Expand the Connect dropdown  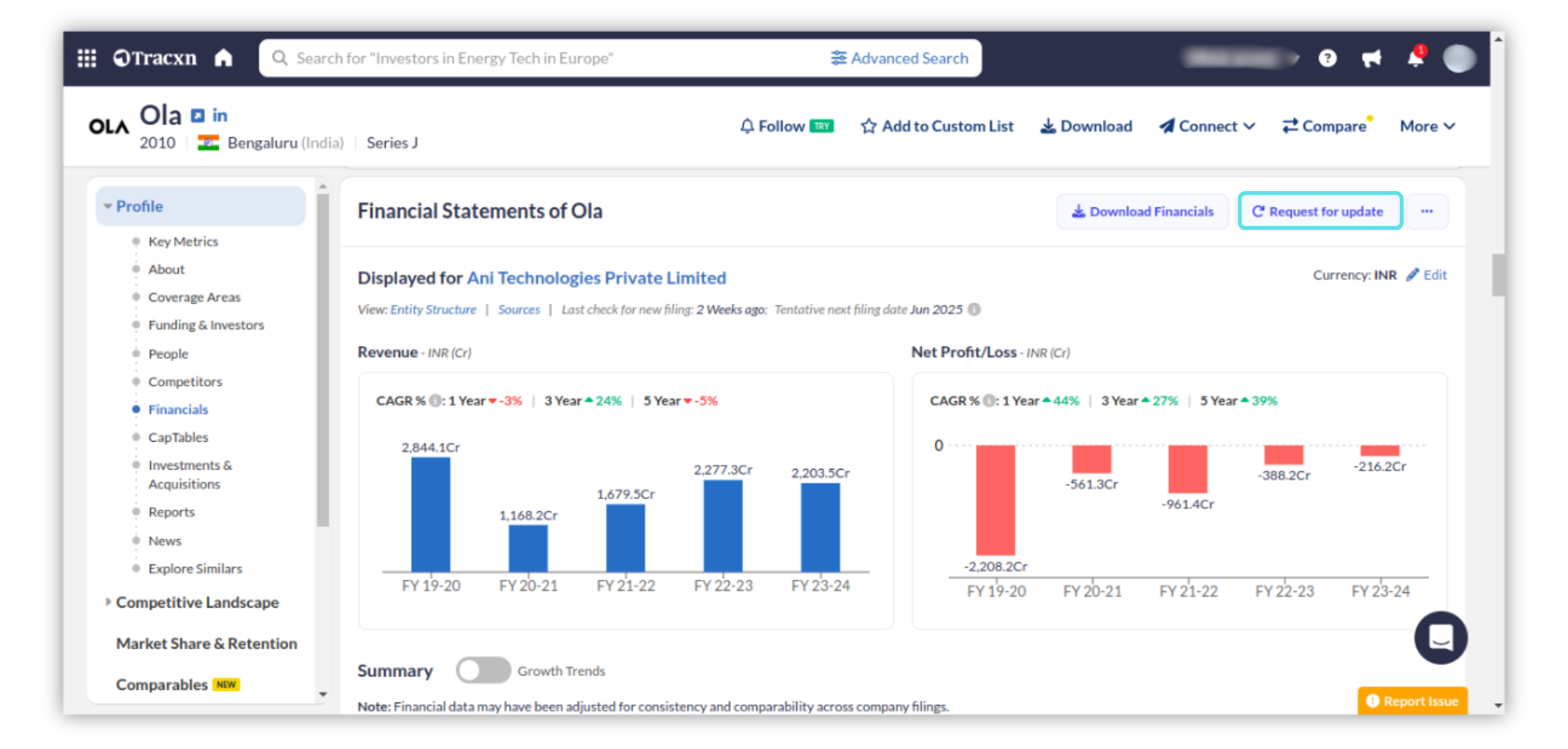pos(1207,127)
